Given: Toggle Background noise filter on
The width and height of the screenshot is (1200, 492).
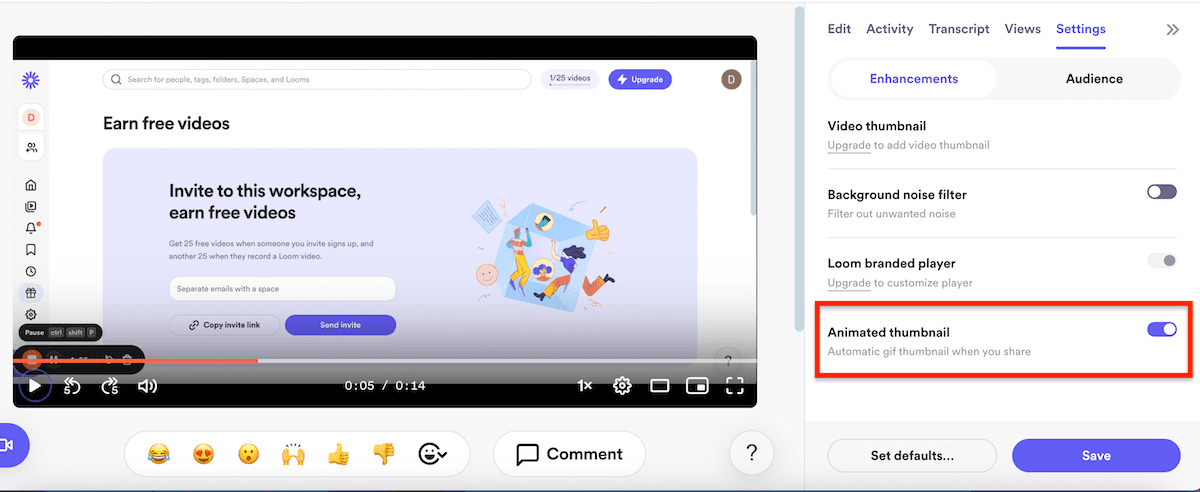Looking at the screenshot, I should (x=1161, y=192).
